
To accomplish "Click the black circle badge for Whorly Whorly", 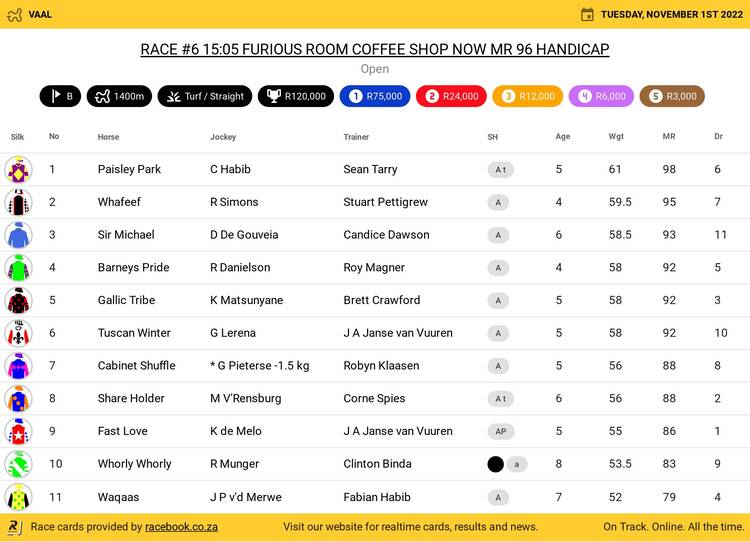I will click(495, 464).
